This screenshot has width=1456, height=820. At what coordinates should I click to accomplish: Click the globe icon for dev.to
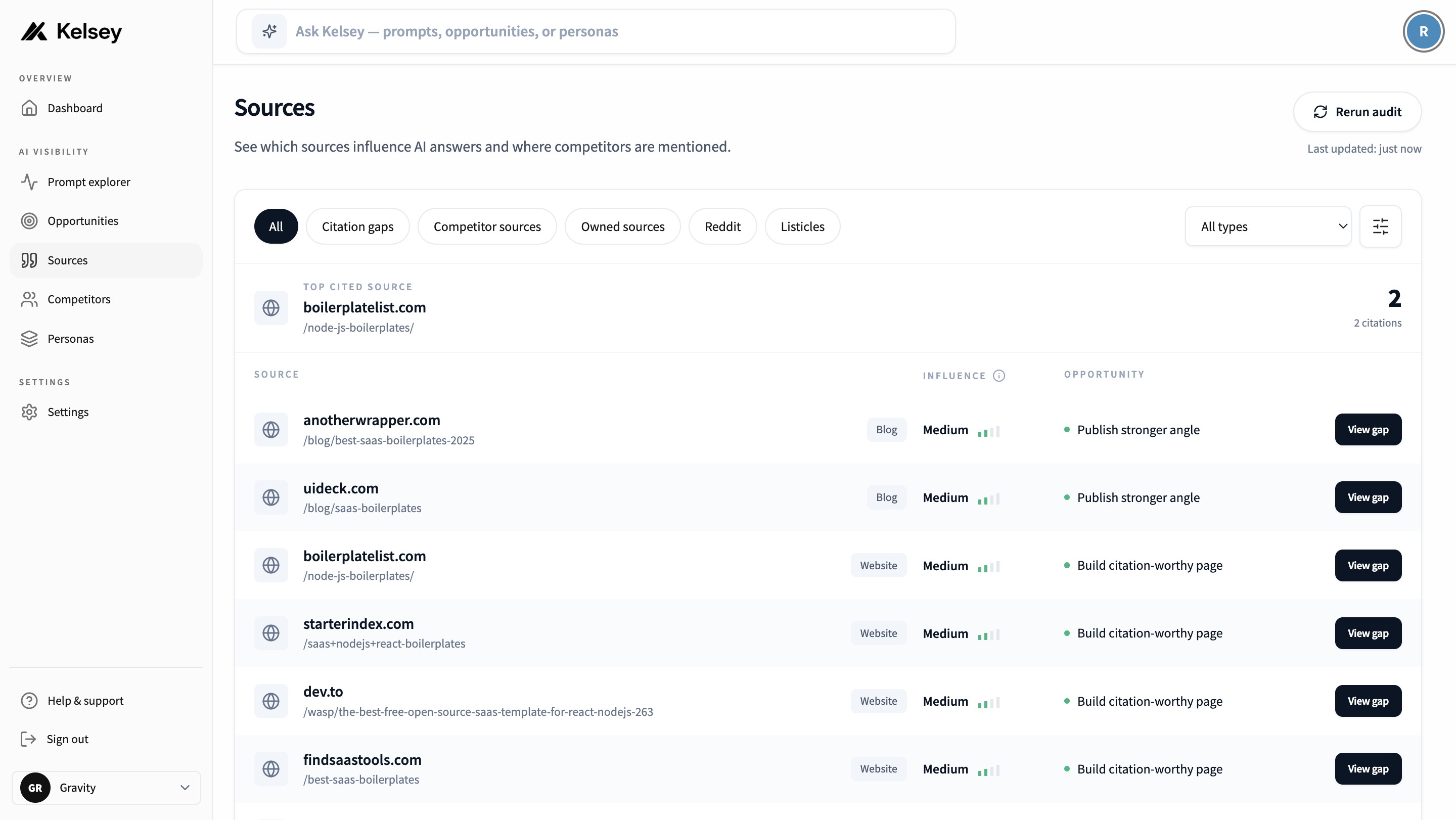tap(271, 701)
